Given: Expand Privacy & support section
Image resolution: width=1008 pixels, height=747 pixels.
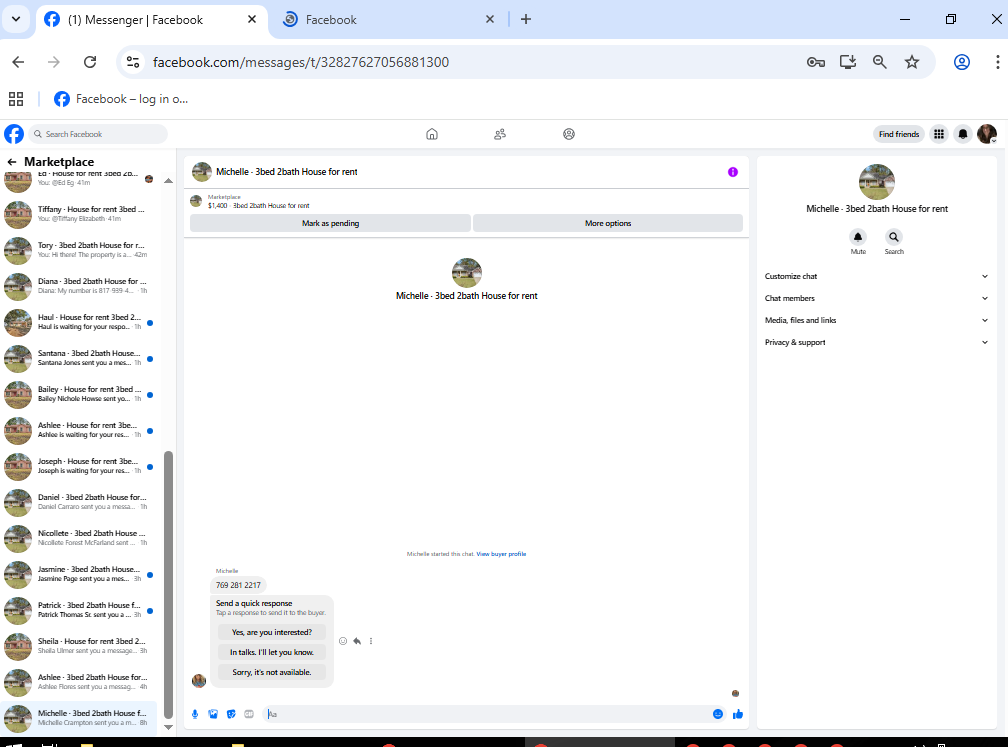Looking at the screenshot, I should click(x=876, y=342).
